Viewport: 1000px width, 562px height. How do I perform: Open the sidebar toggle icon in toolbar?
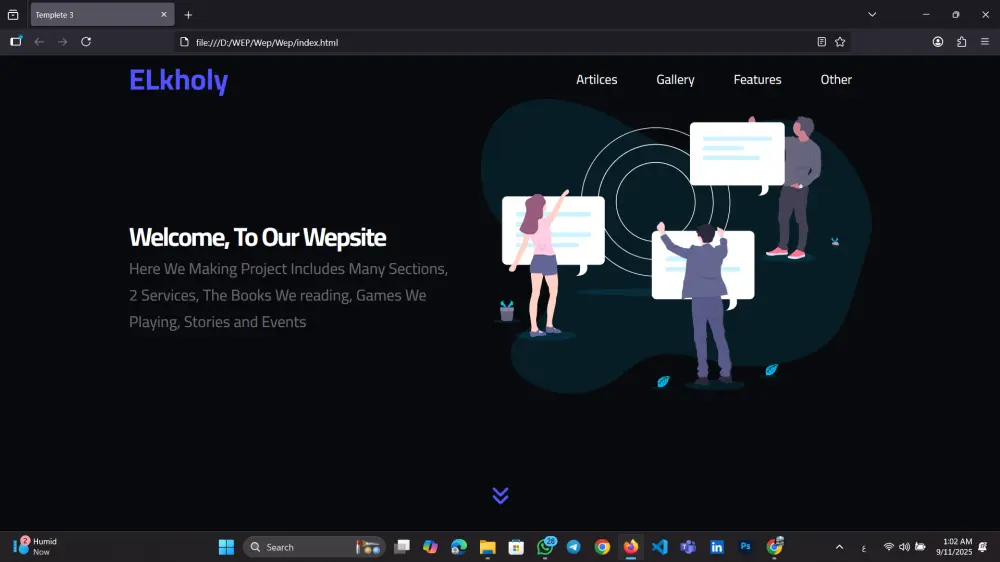[x=16, y=42]
